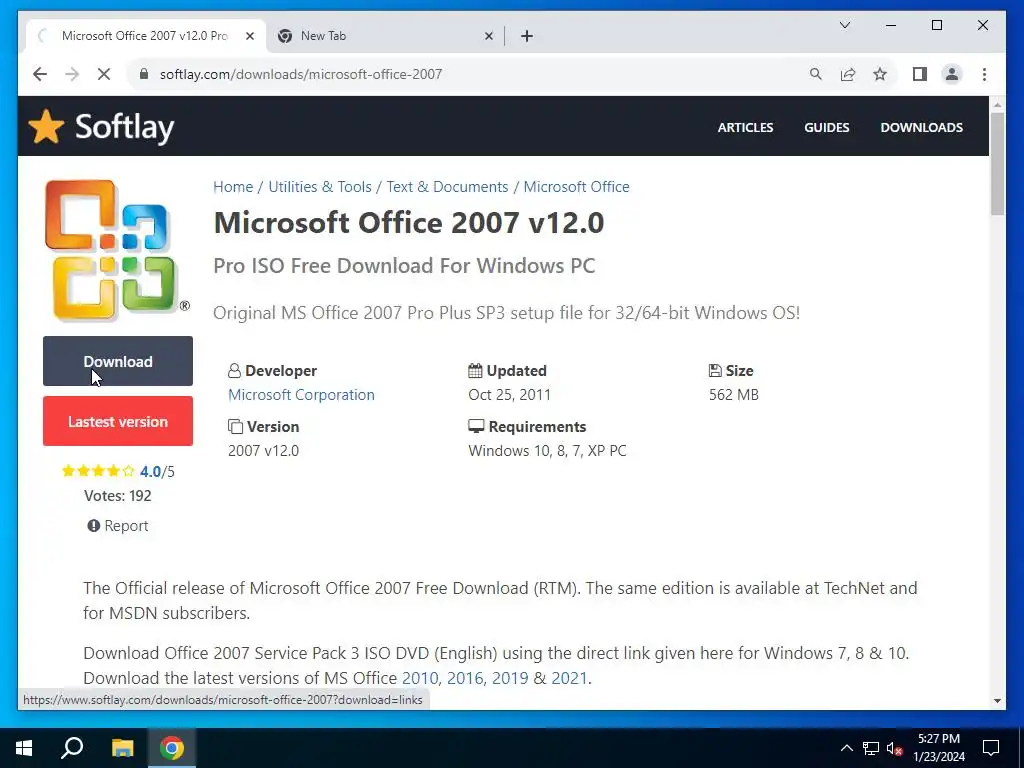This screenshot has width=1024, height=768.
Task: Open the Chrome profile avatar
Action: [x=952, y=74]
